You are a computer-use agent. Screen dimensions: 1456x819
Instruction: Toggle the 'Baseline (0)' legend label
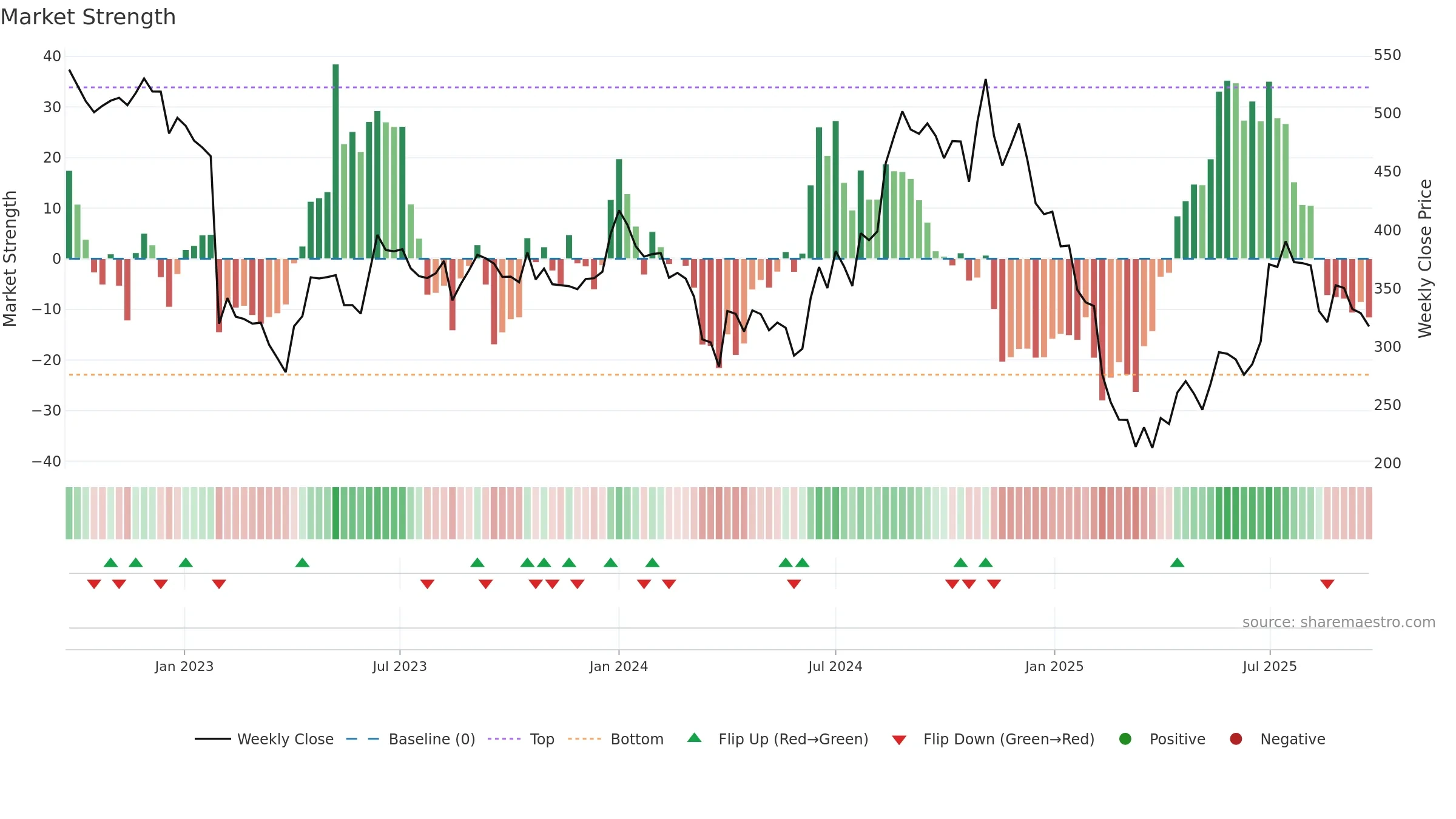point(432,740)
